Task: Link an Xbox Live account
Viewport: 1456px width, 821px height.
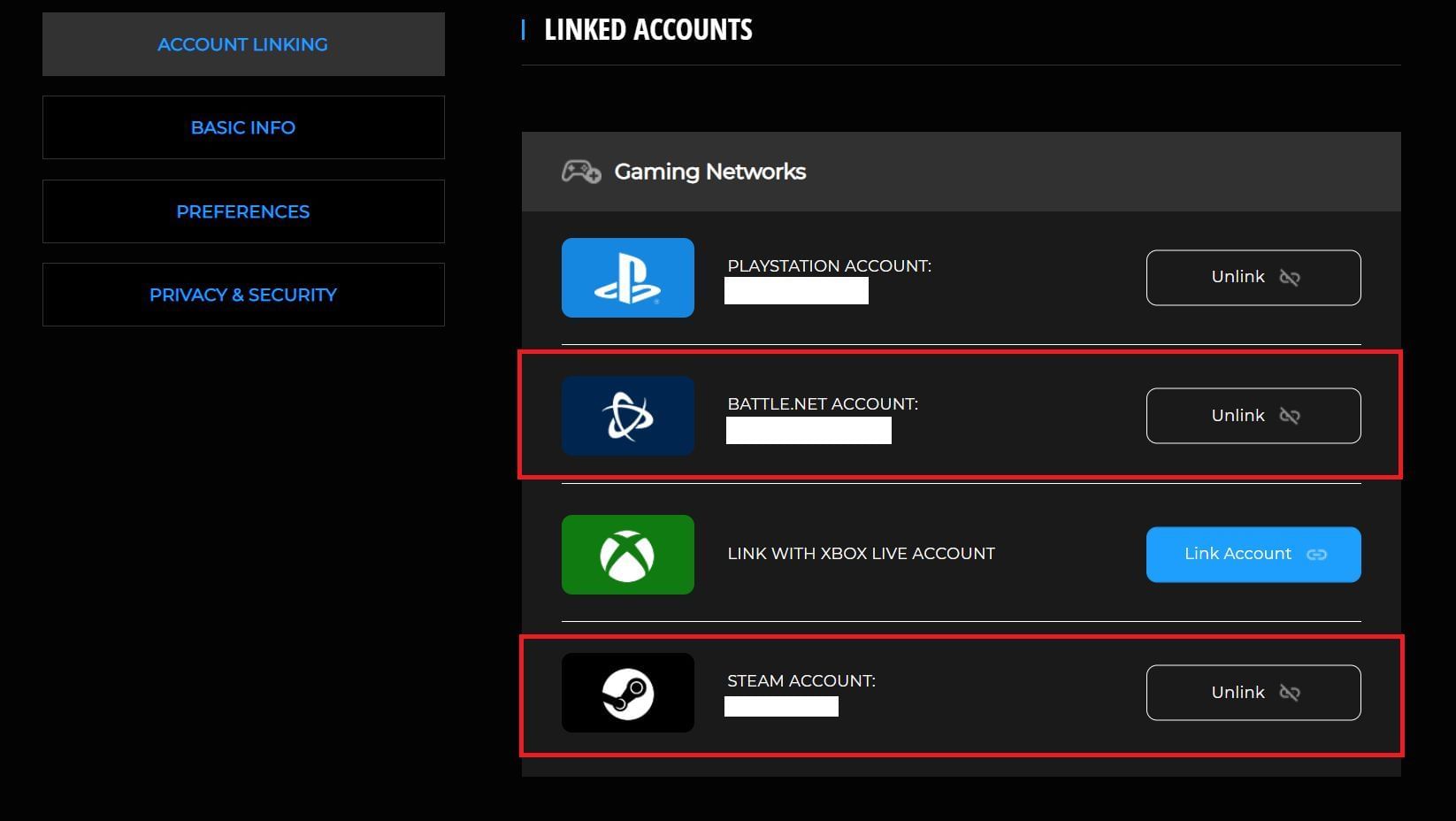Action: pyautogui.click(x=1253, y=554)
